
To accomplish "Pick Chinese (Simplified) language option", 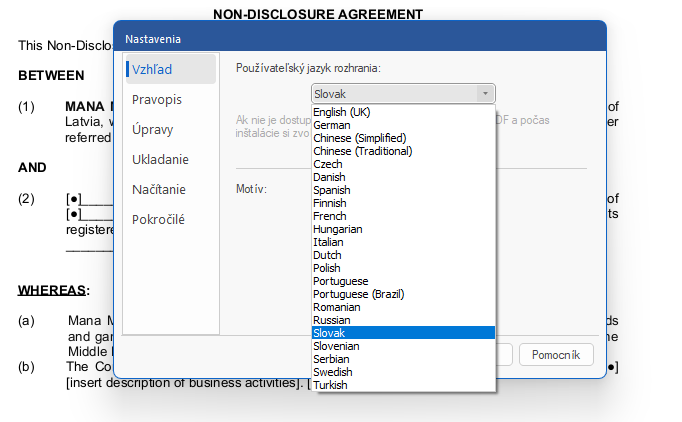I will coord(403,138).
